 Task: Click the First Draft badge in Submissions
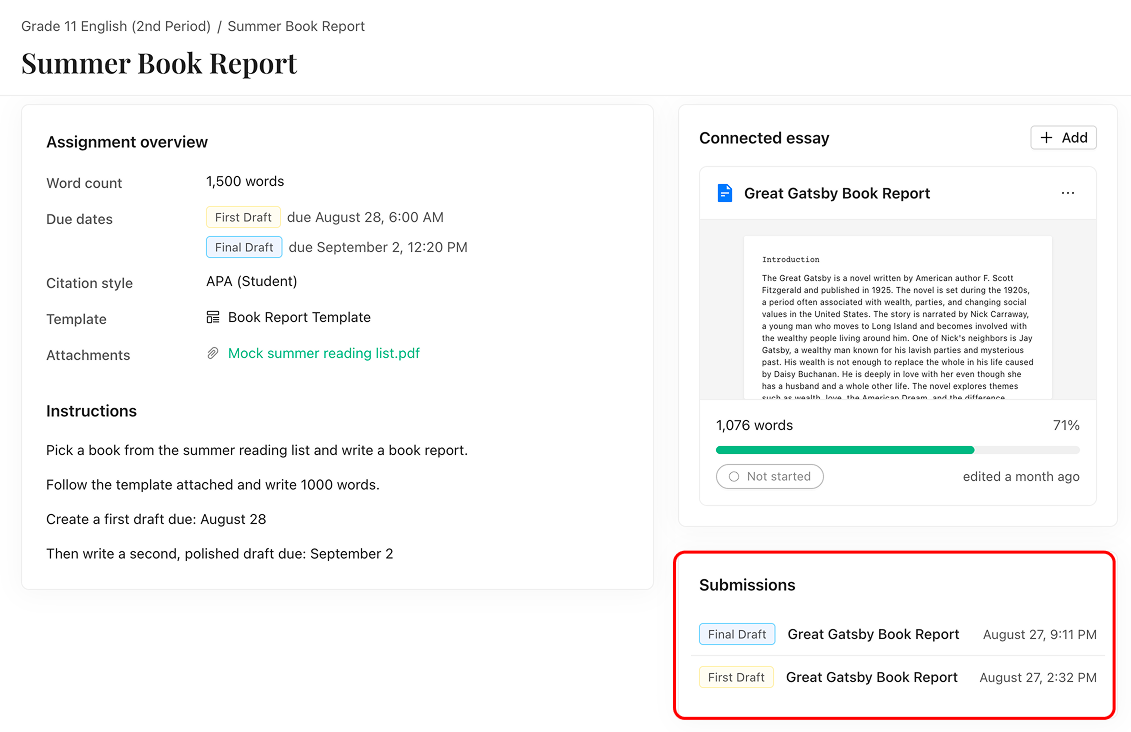736,677
